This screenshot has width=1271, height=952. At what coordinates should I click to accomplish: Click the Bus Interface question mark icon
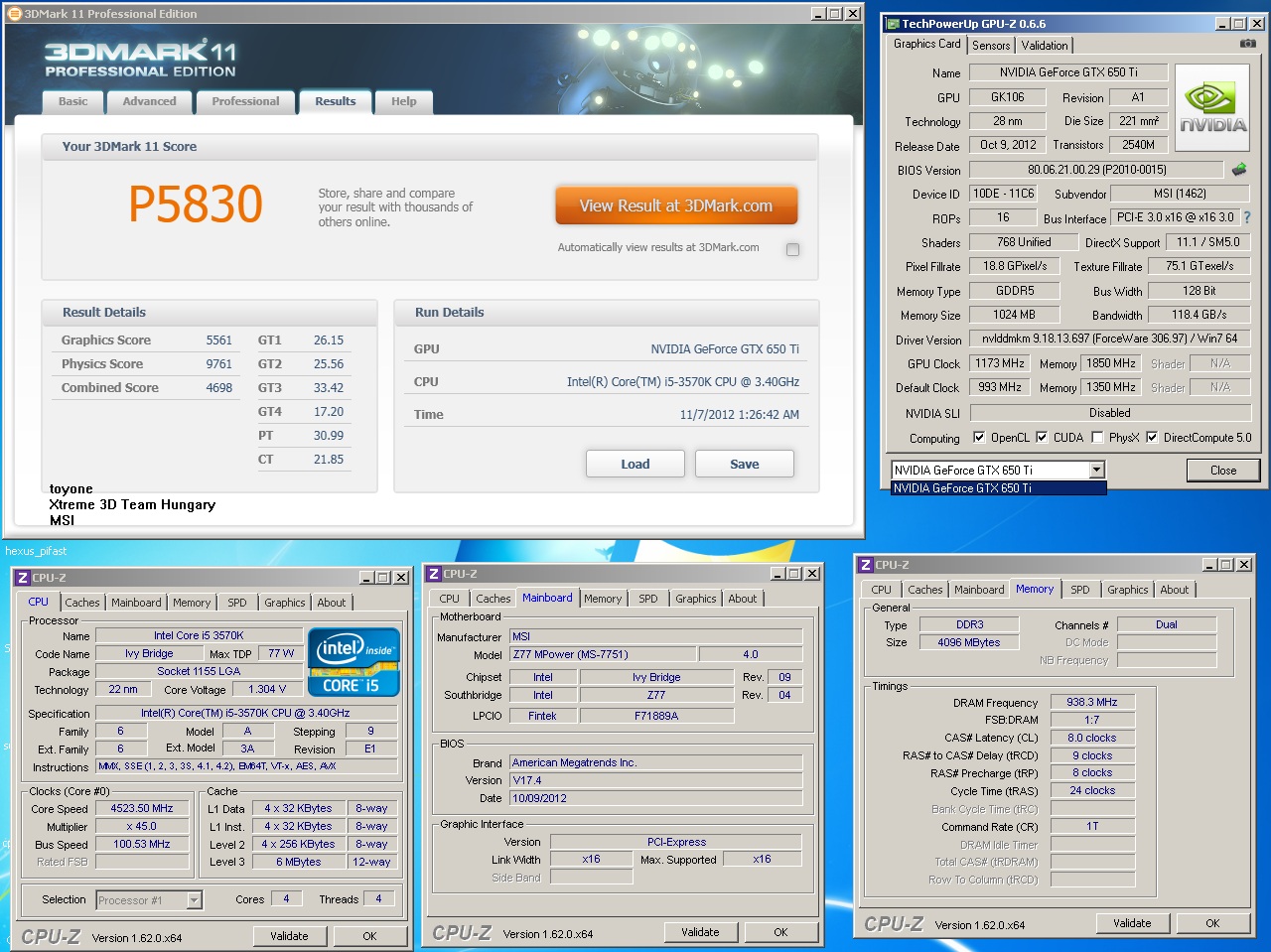point(1247,217)
